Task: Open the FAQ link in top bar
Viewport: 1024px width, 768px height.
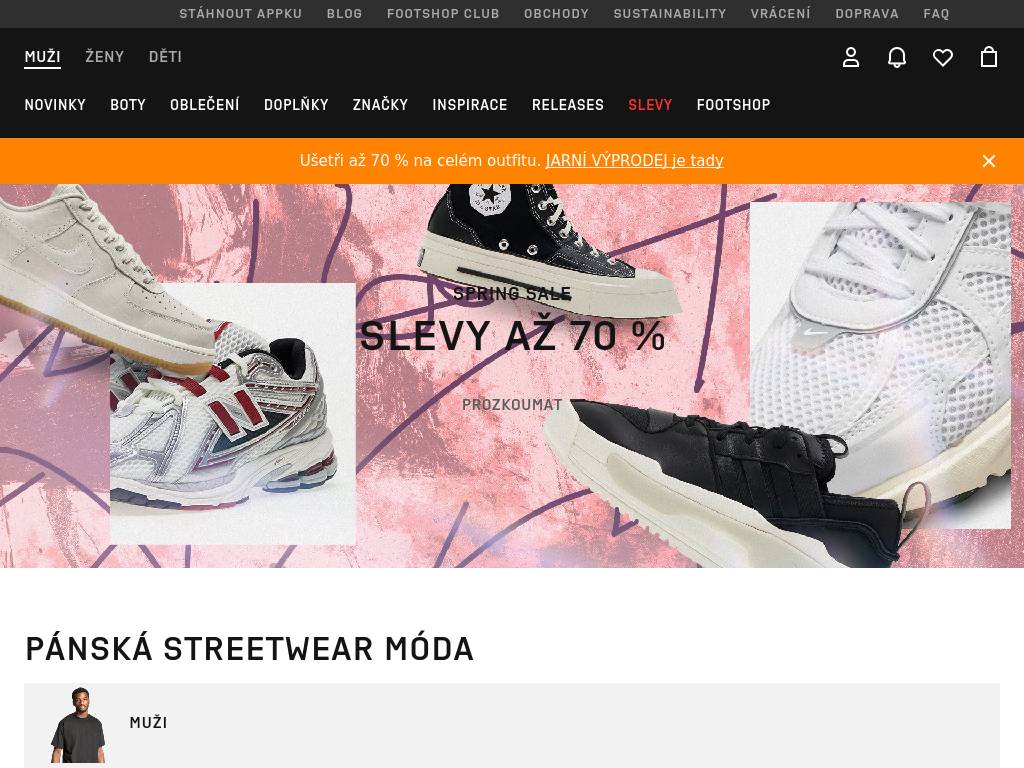Action: (936, 14)
